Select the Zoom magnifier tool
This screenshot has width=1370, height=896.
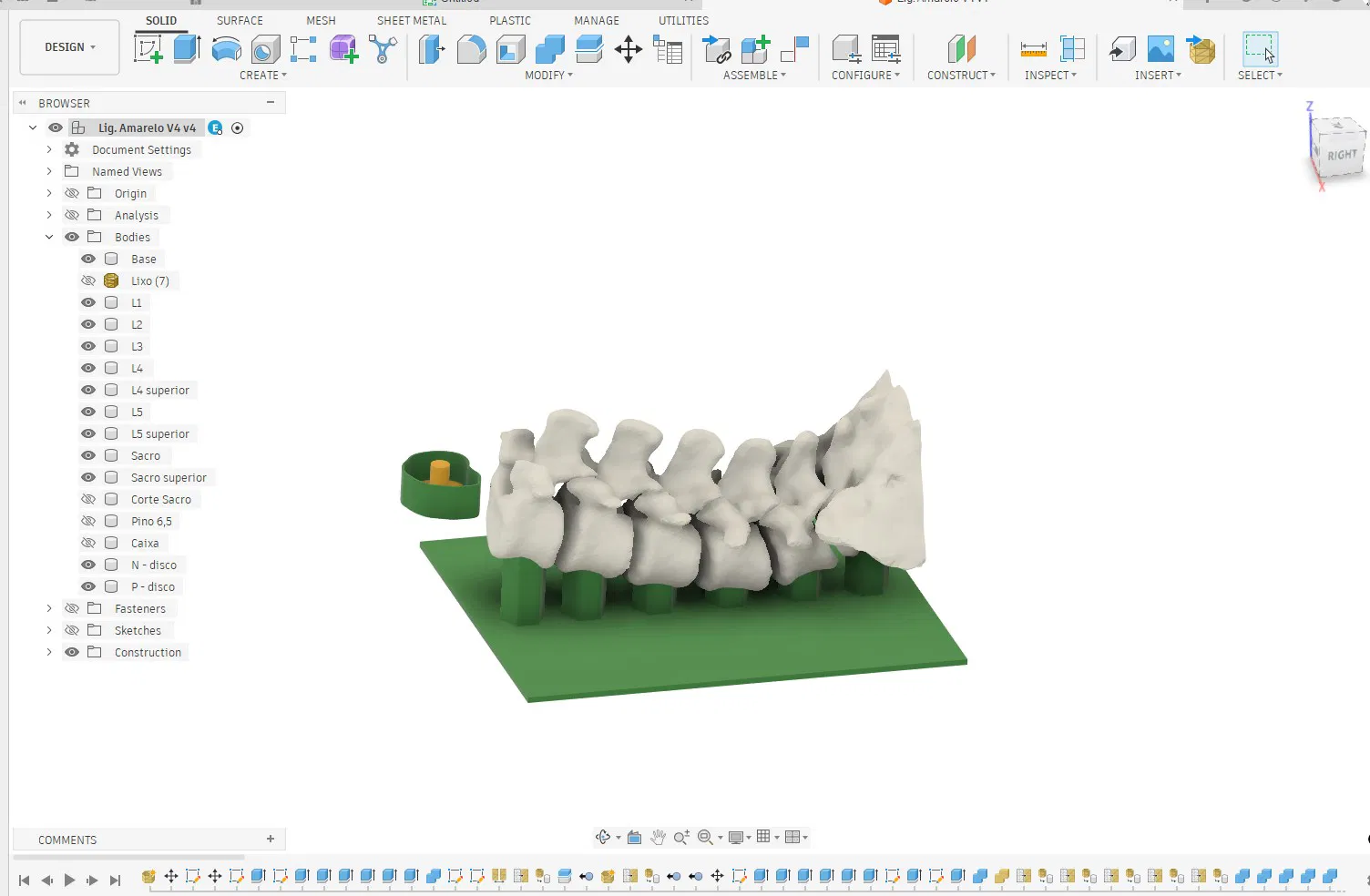click(x=681, y=837)
